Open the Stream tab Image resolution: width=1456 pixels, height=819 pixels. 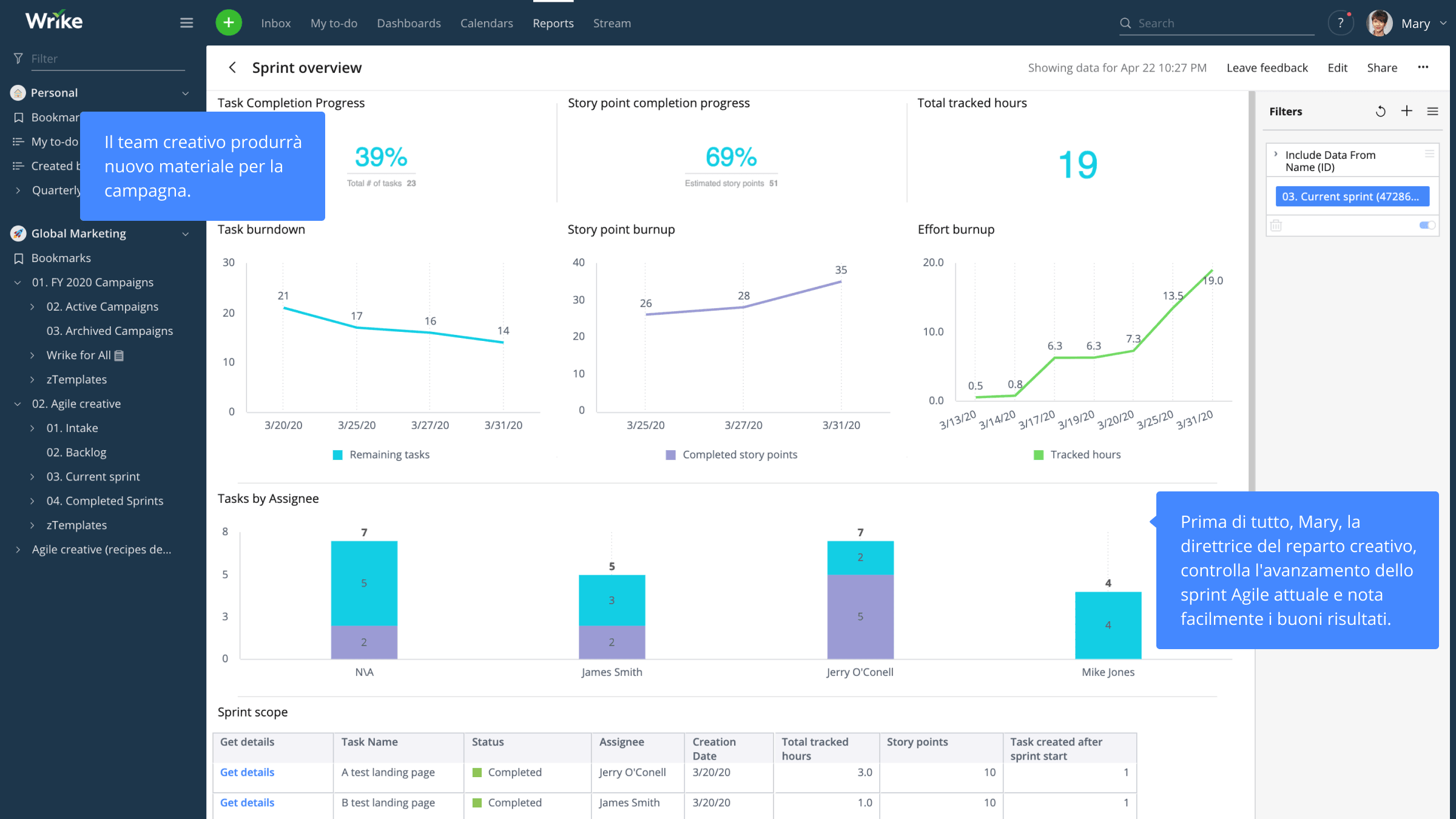612,23
